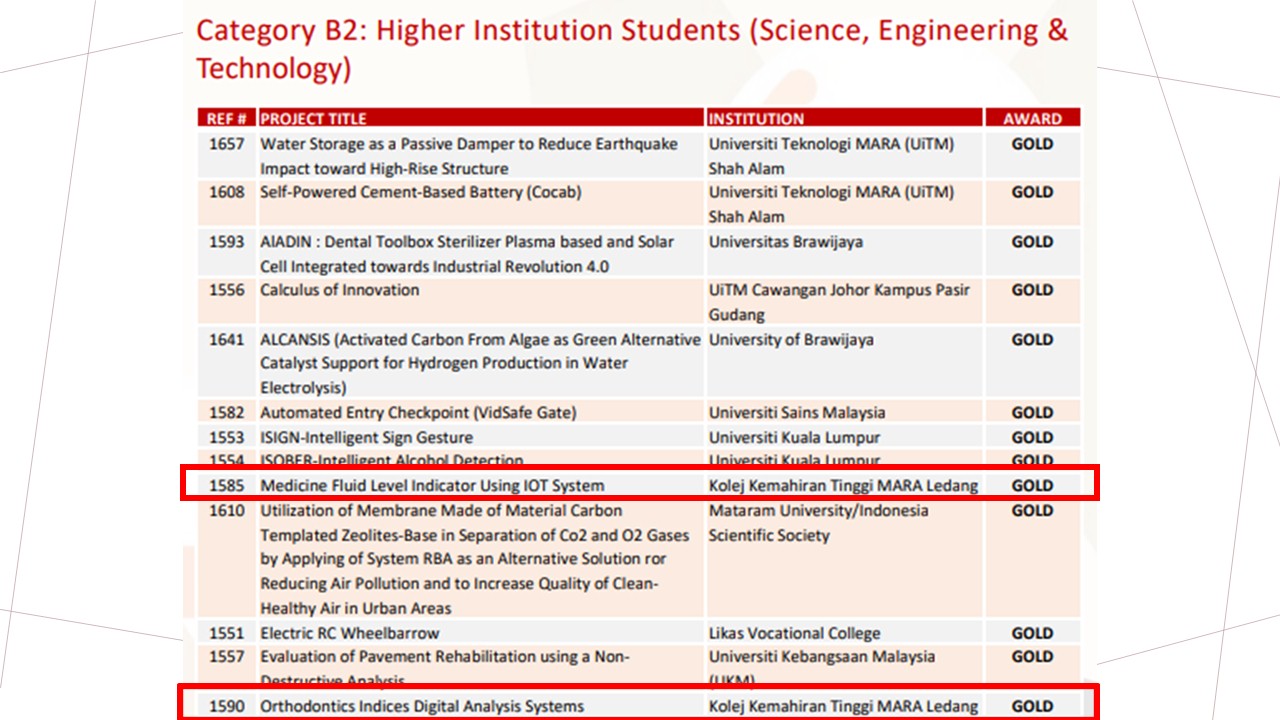Viewport: 1280px width, 720px height.
Task: Select the "Mataram University/Indonesia Scientific Society" cell
Action: (x=818, y=523)
